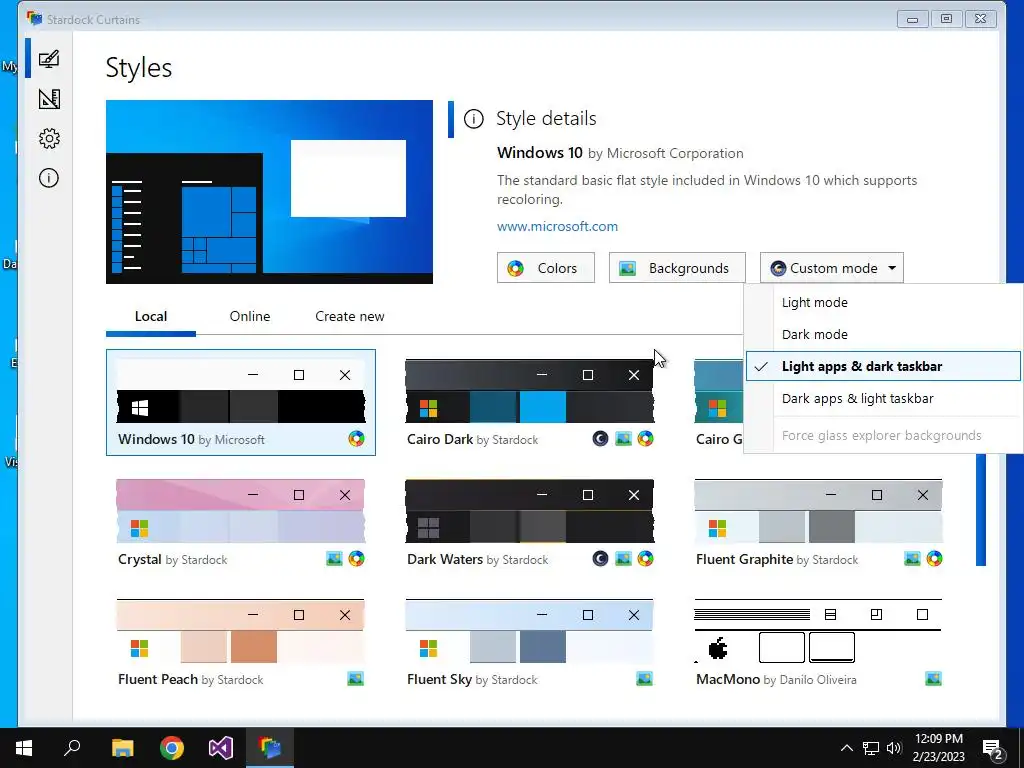Click background picture icon on Dark Waters
The height and width of the screenshot is (768, 1024).
point(623,559)
